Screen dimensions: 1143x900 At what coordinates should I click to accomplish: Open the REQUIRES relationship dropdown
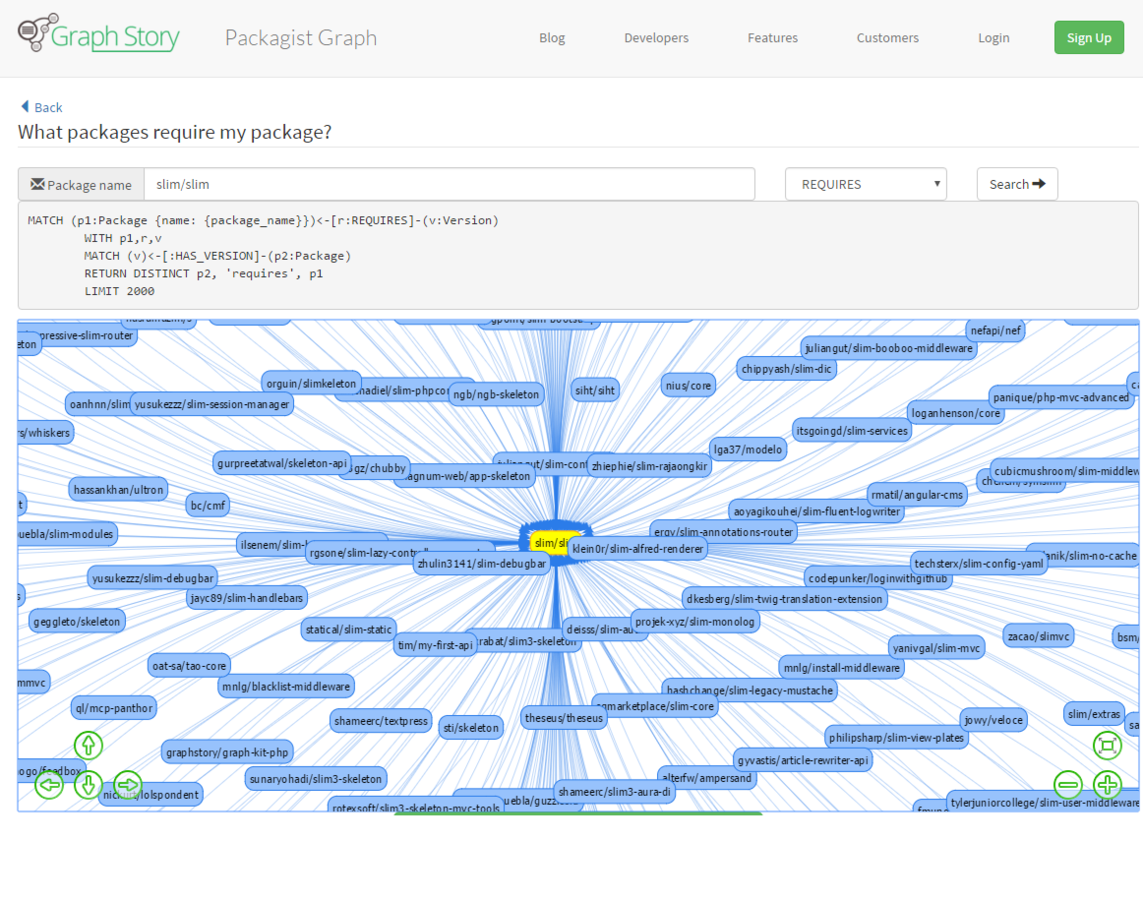pos(865,184)
